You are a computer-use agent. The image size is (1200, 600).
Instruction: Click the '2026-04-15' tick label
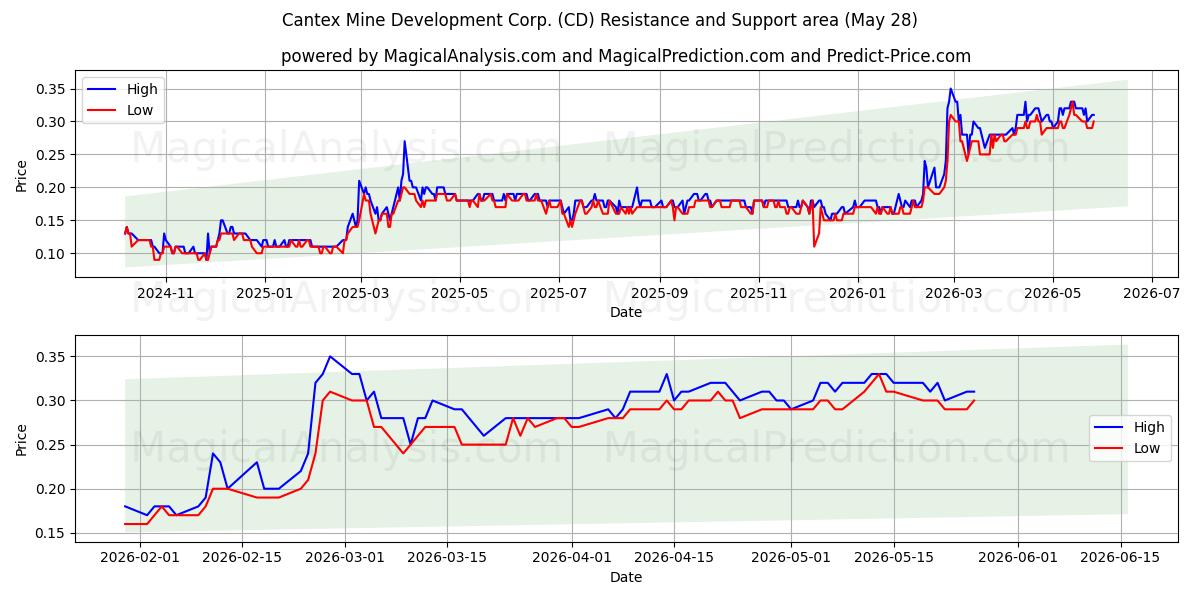[673, 558]
